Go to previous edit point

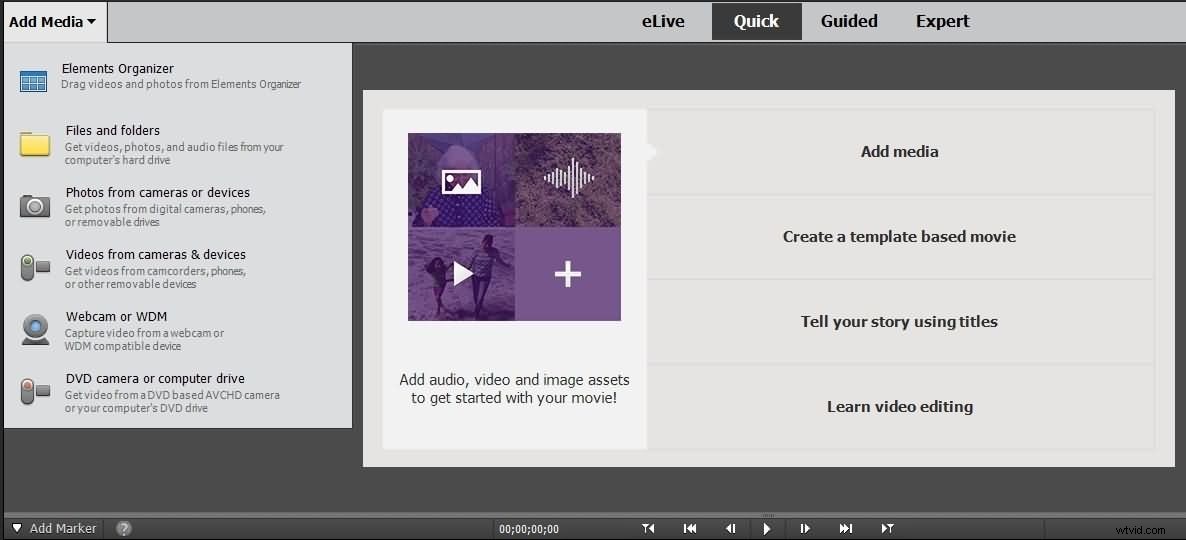coord(690,529)
